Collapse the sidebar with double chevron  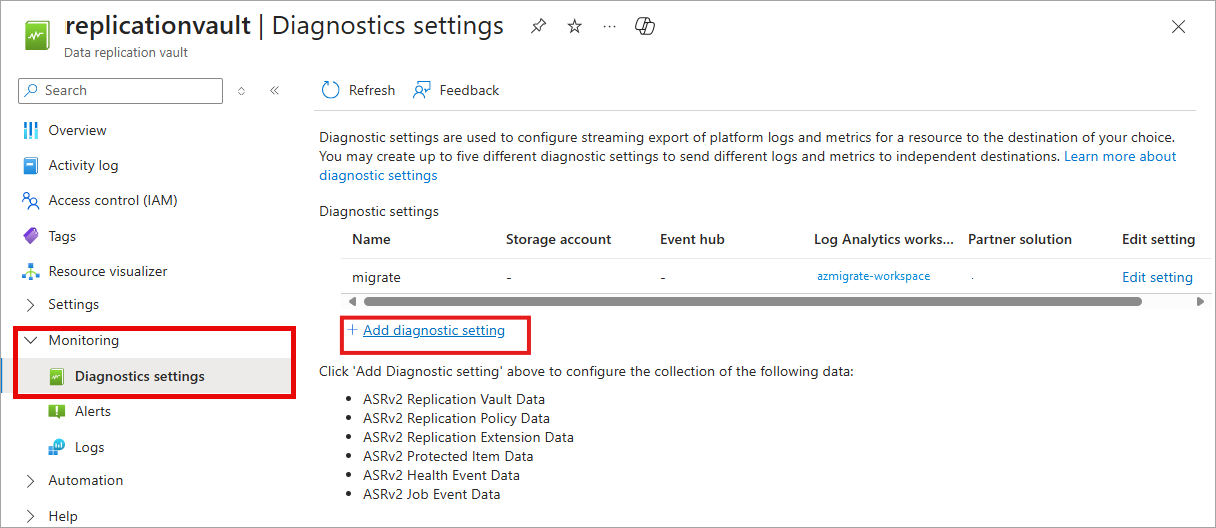pyautogui.click(x=274, y=90)
